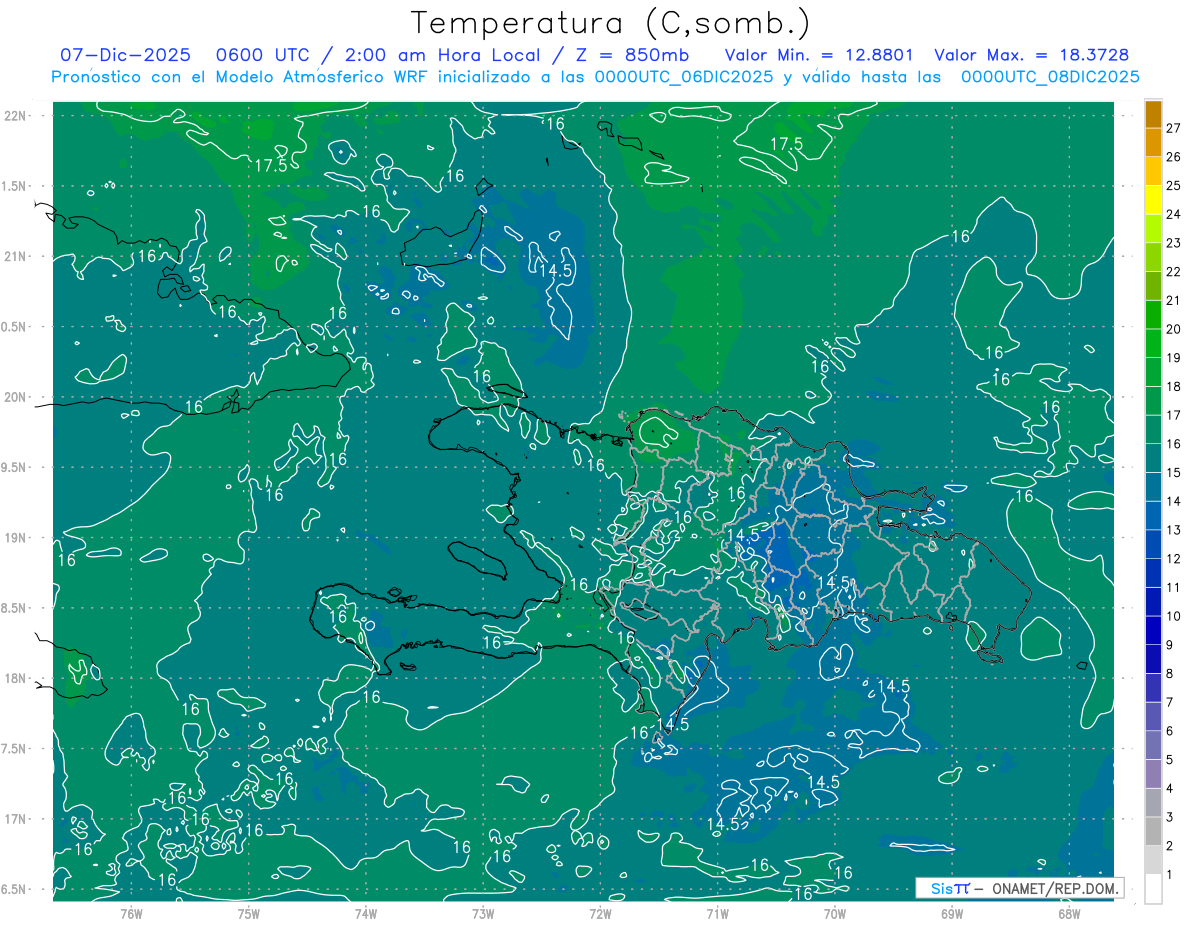Image resolution: width=1200 pixels, height=927 pixels.
Task: Click the 'Valor Min. = 12.8801' readout
Action: [821, 55]
